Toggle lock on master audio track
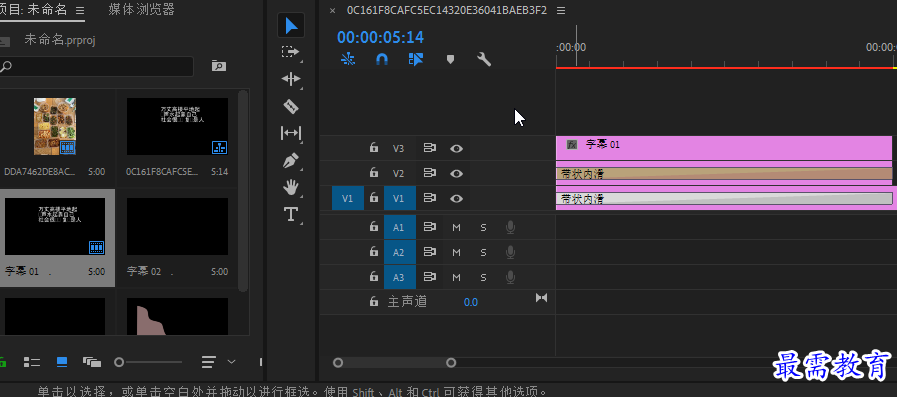 374,301
